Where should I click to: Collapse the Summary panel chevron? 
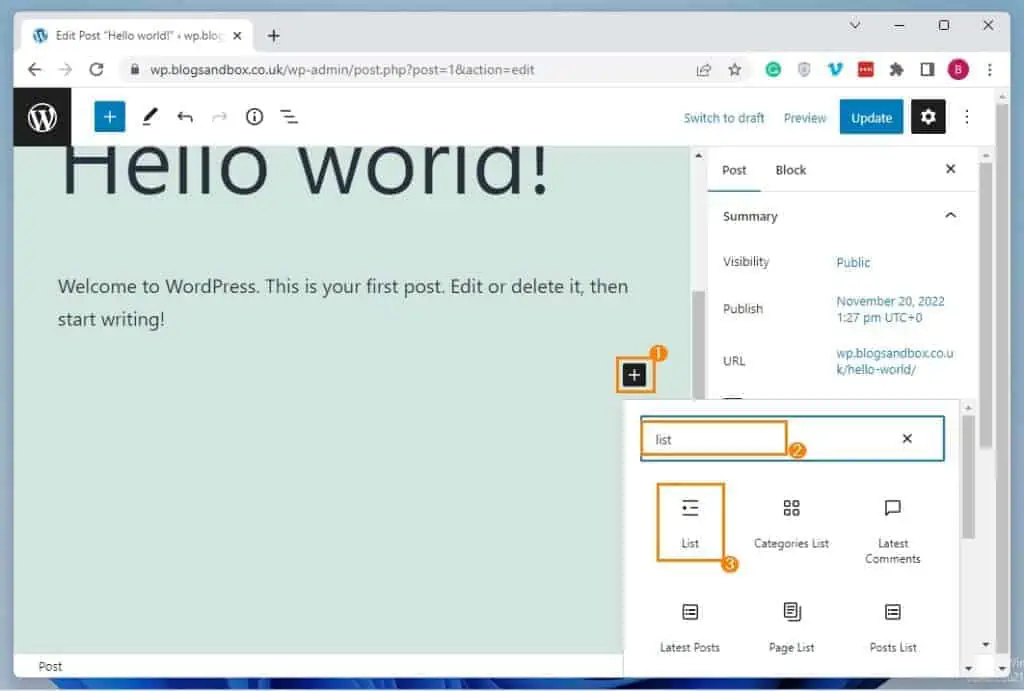[950, 216]
